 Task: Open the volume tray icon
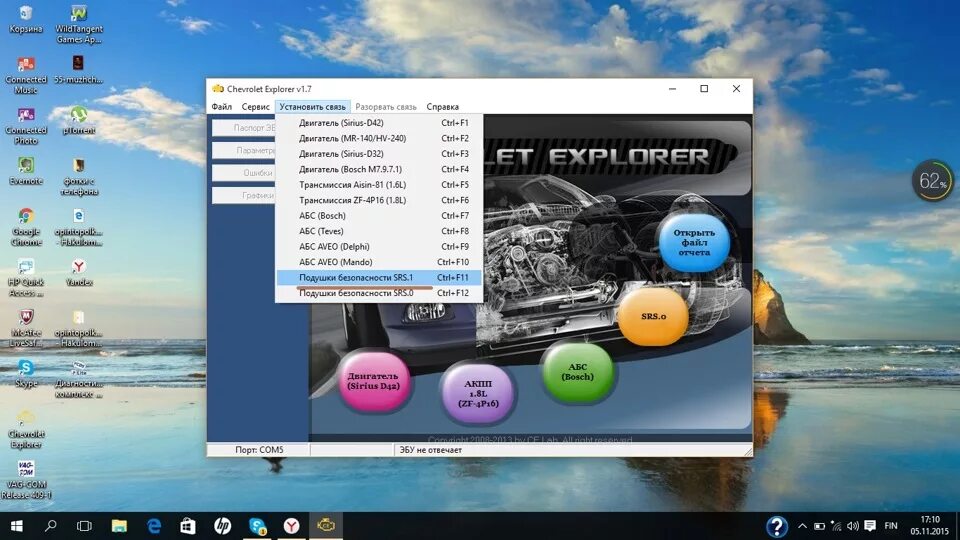click(852, 526)
